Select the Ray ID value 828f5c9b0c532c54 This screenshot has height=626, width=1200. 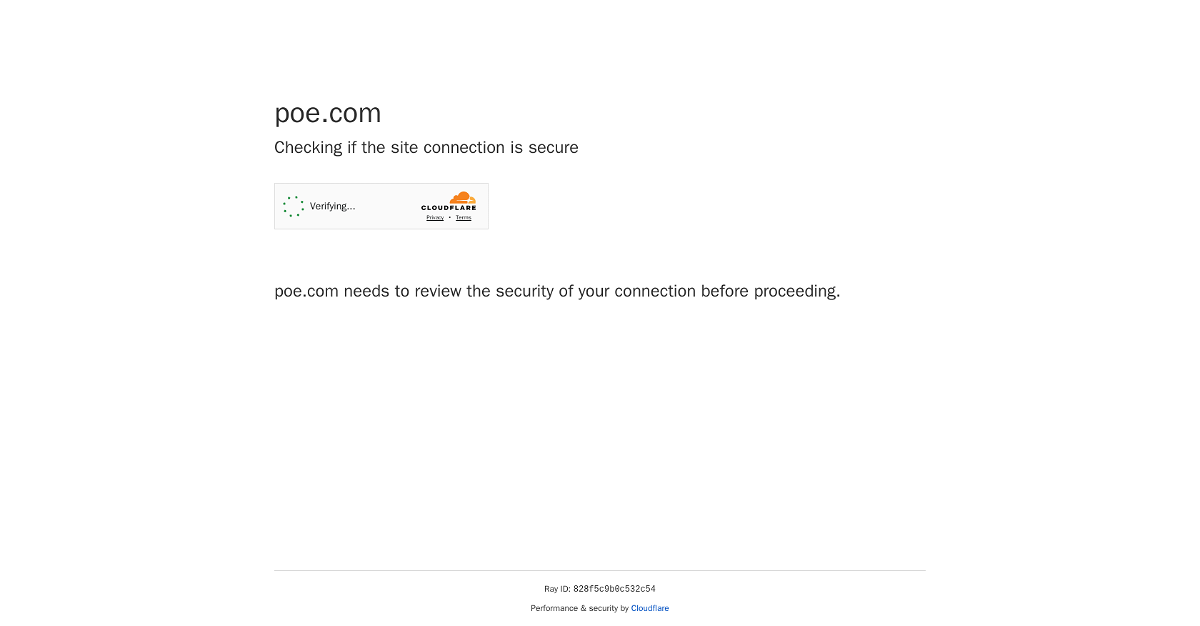[614, 589]
